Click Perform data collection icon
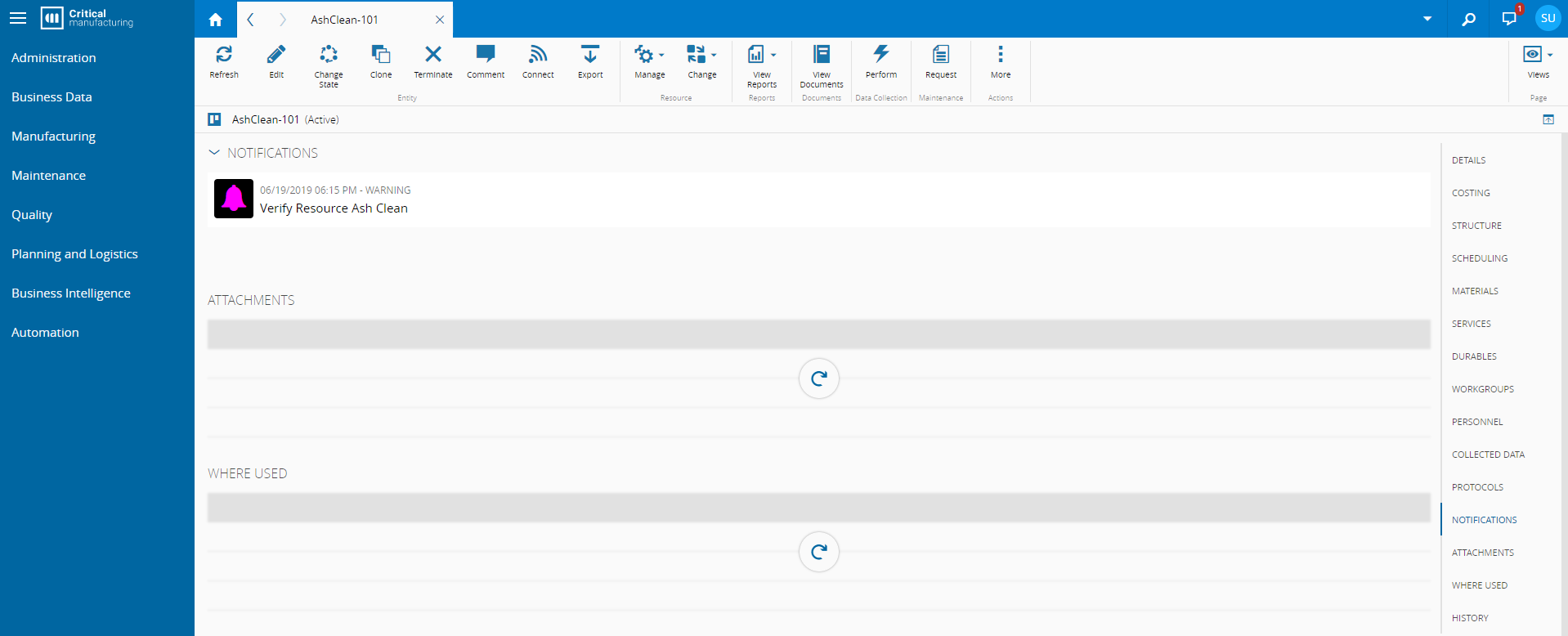 point(880,55)
